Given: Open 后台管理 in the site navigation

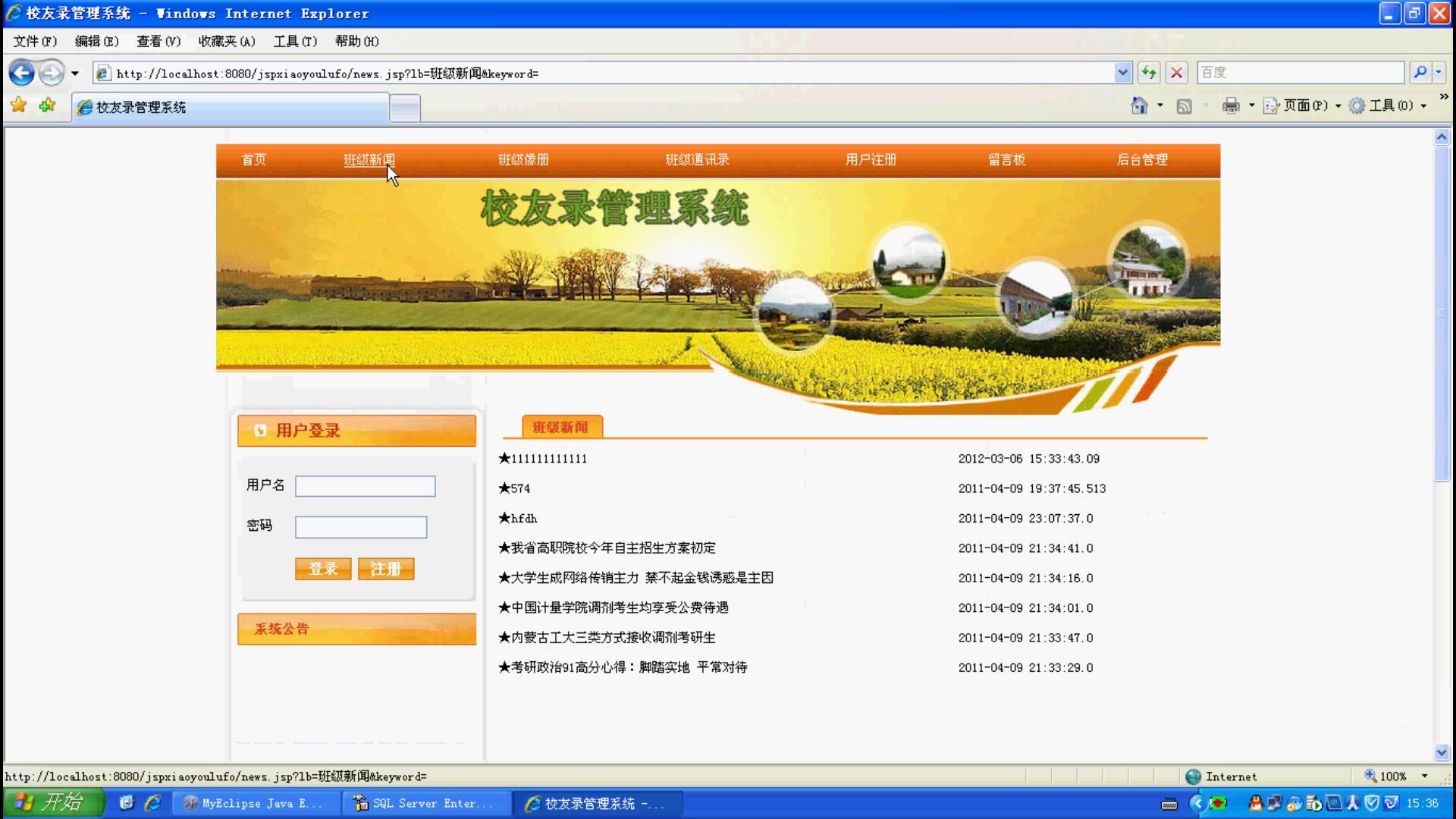Looking at the screenshot, I should coord(1142,160).
